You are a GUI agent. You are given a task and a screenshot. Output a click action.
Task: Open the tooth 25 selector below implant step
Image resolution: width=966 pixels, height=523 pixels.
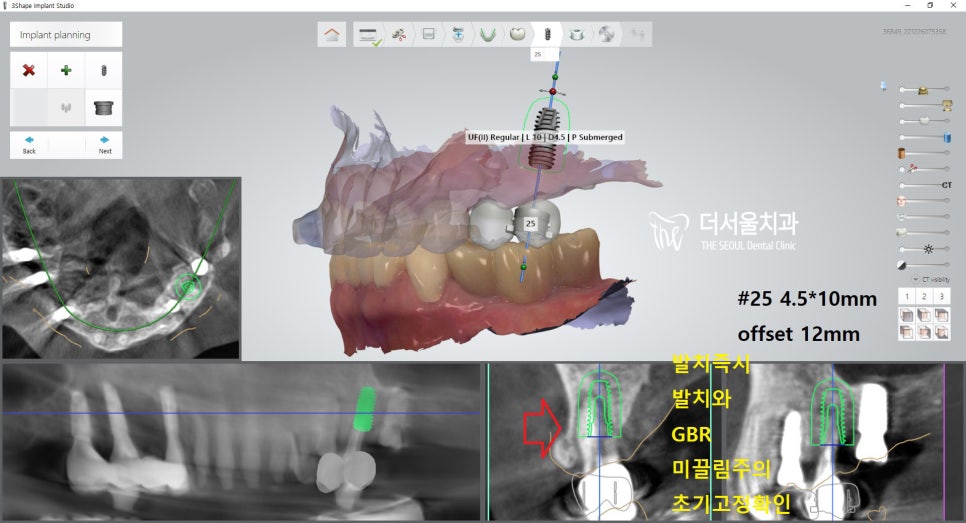538,54
